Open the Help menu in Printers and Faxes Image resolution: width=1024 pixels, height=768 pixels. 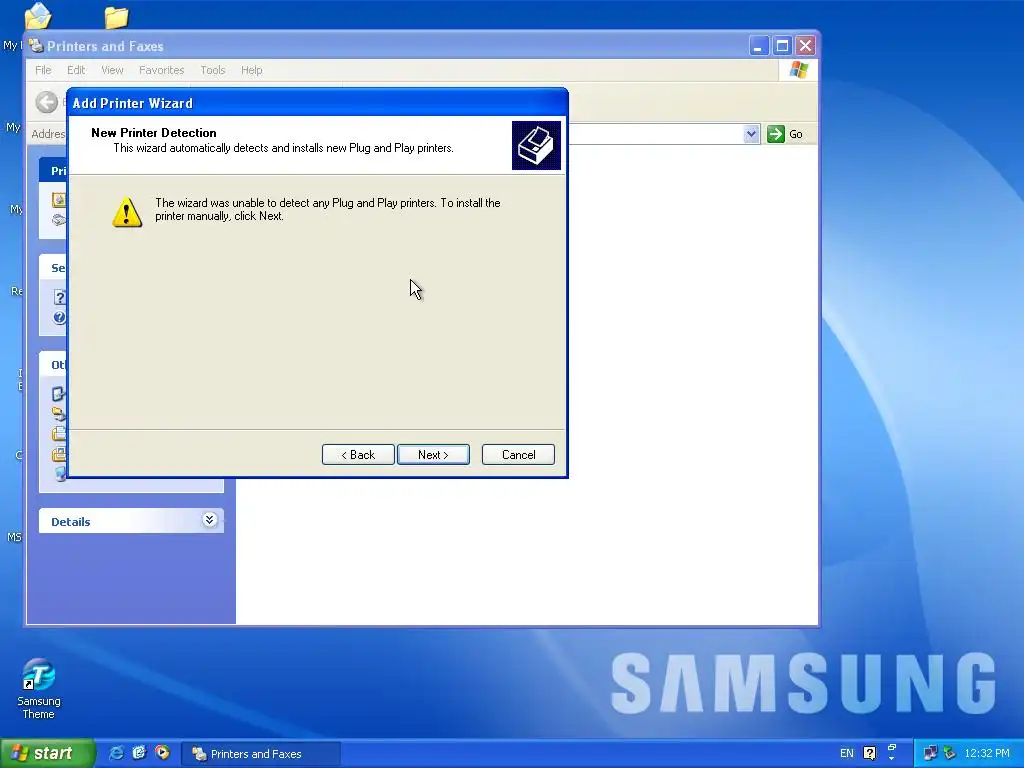[251, 70]
